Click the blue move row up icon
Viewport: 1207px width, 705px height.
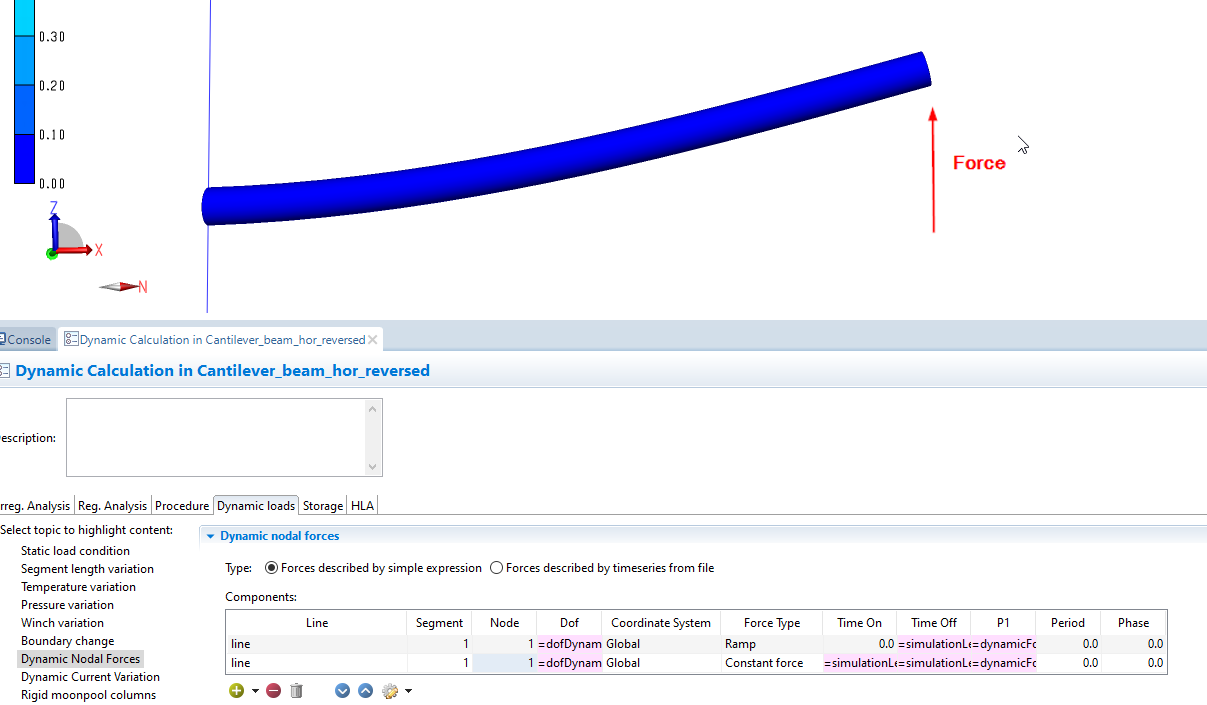(365, 691)
